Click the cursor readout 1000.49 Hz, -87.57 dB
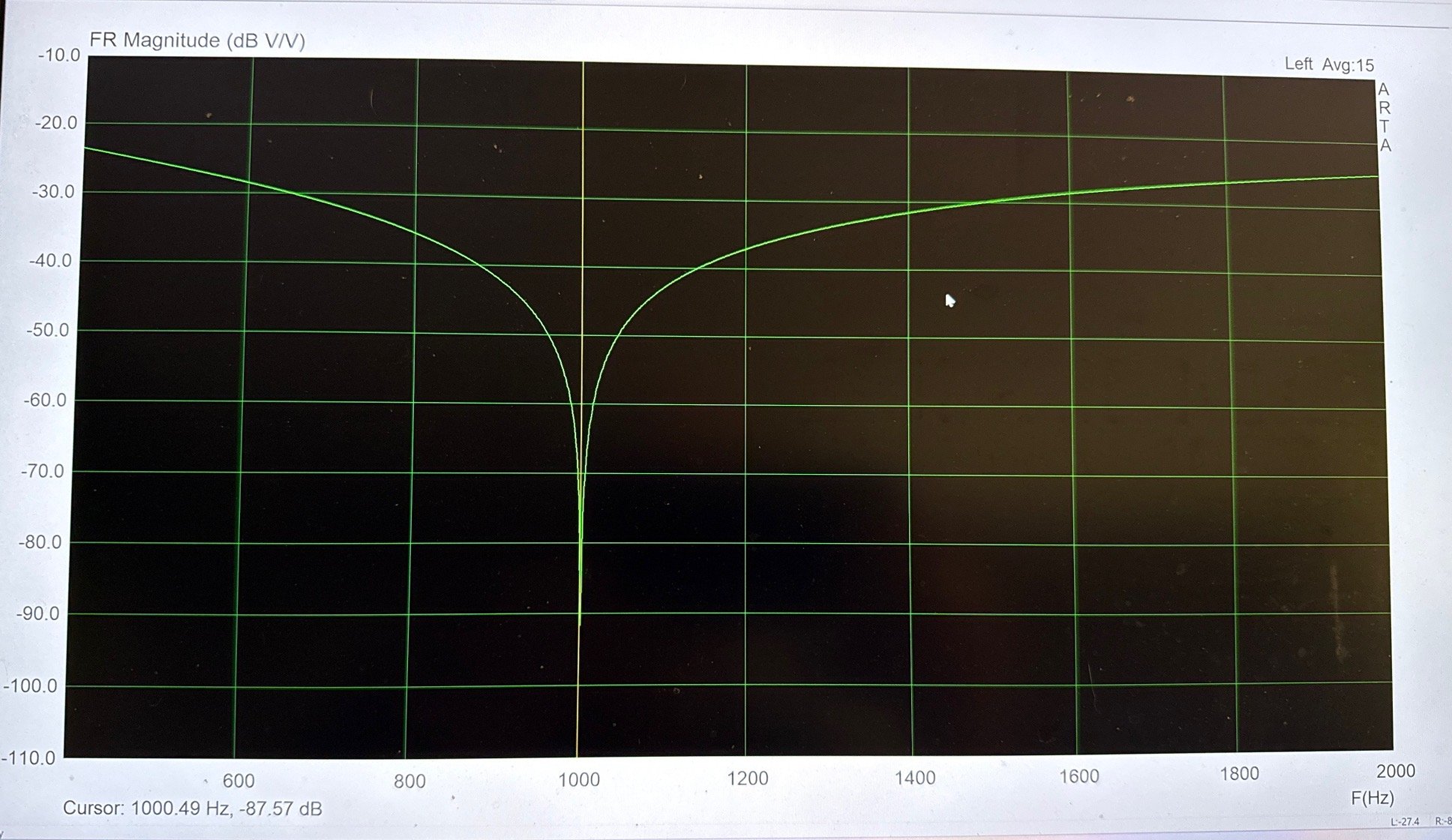Viewport: 1452px width, 840px height. tap(226, 808)
